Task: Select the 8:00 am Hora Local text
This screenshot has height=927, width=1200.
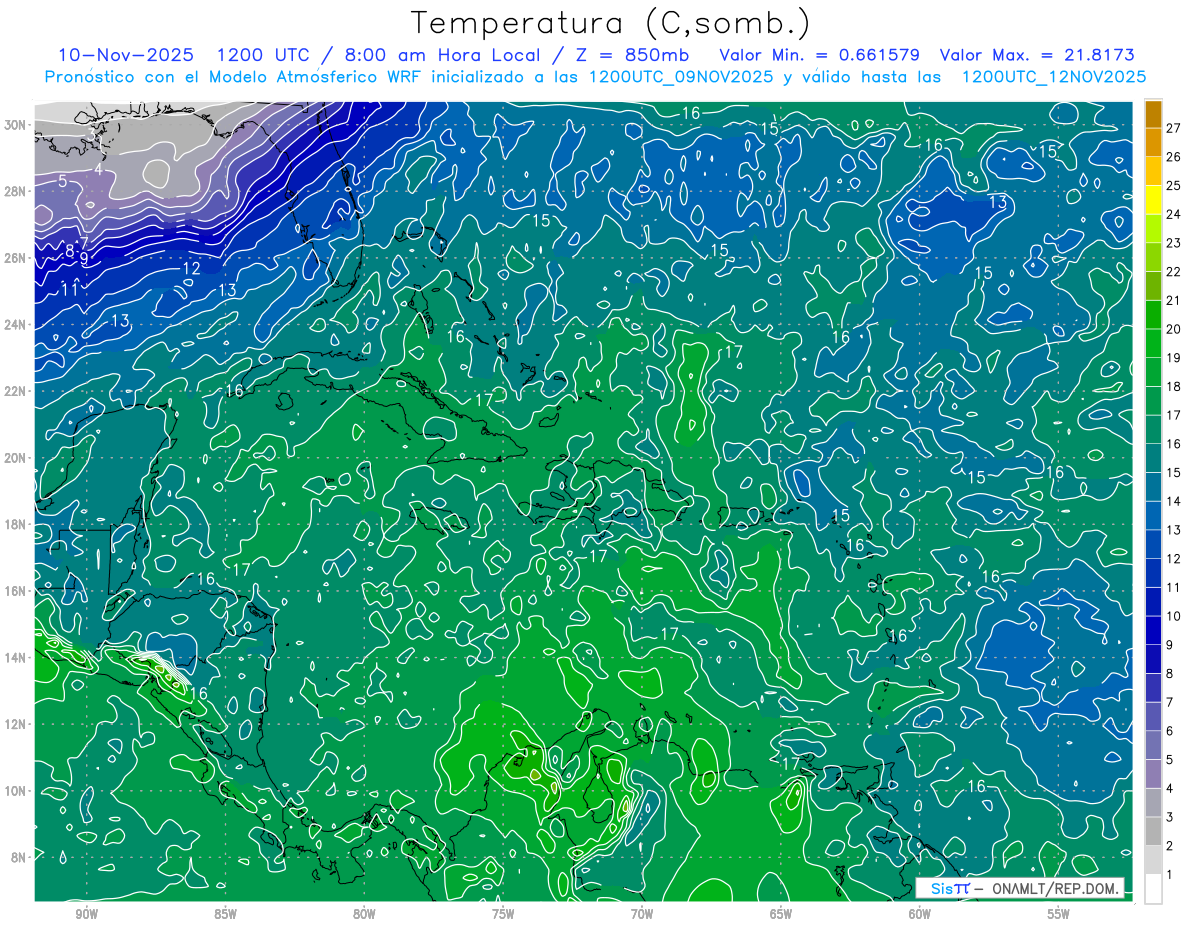Action: (442, 55)
